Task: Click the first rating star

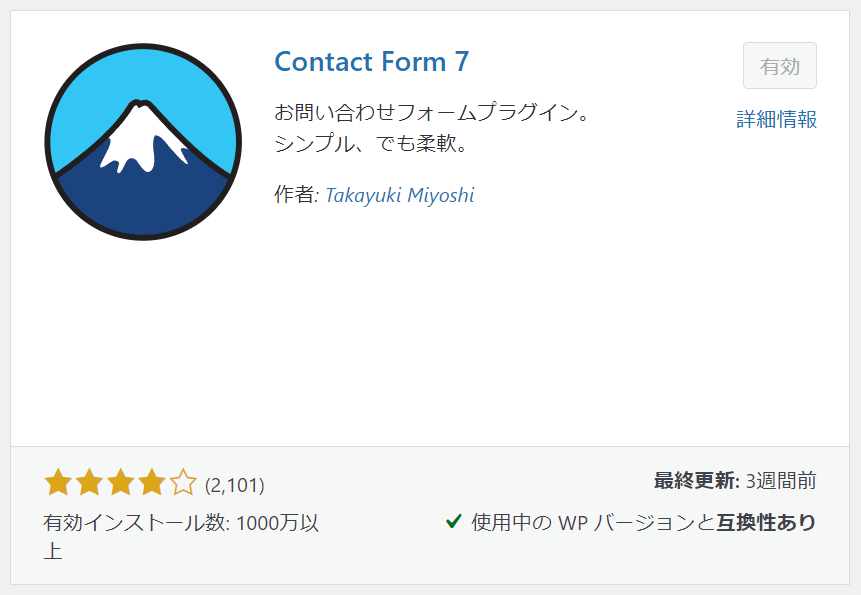Action: [58, 483]
